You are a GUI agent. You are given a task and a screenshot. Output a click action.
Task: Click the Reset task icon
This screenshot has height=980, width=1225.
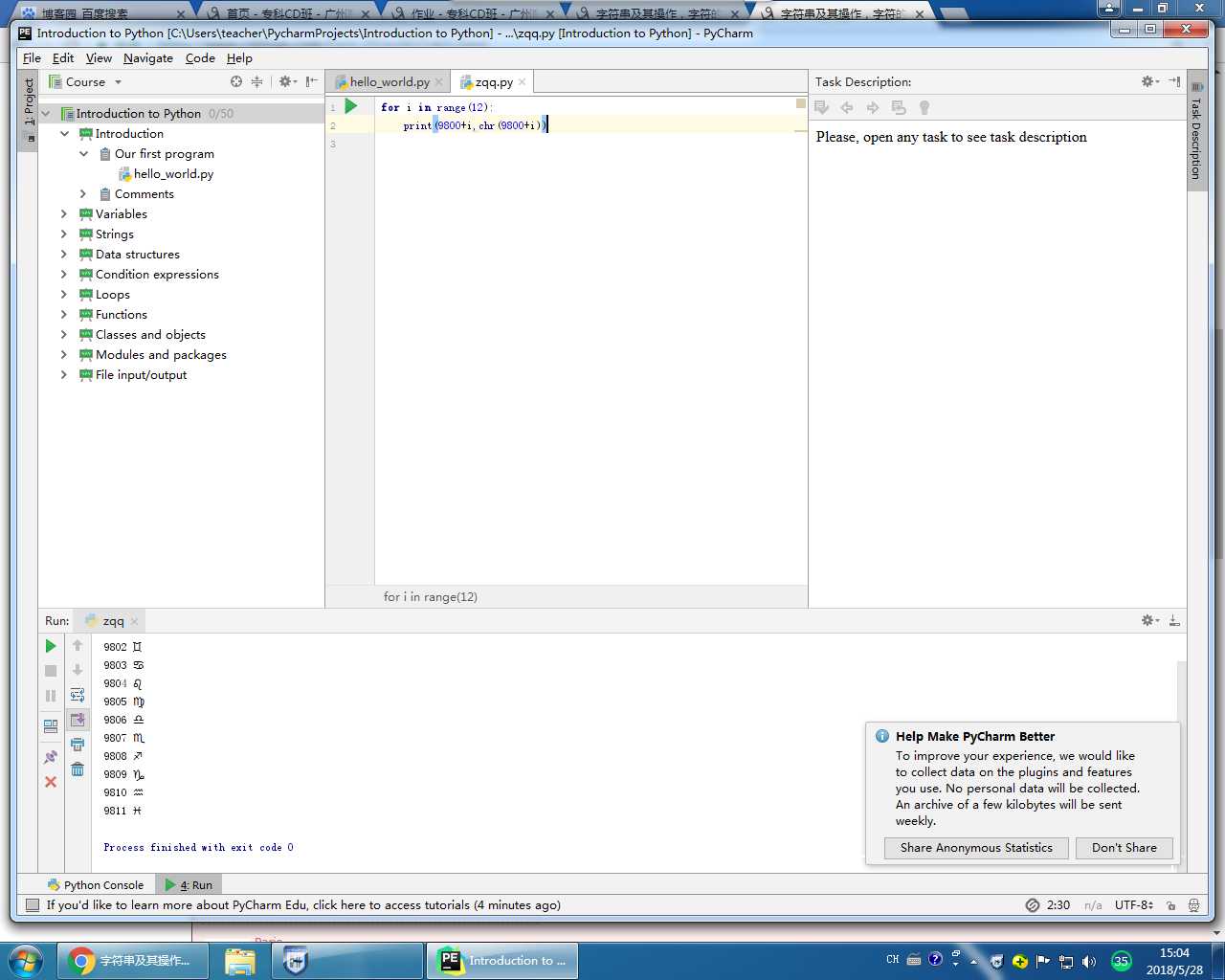(899, 107)
